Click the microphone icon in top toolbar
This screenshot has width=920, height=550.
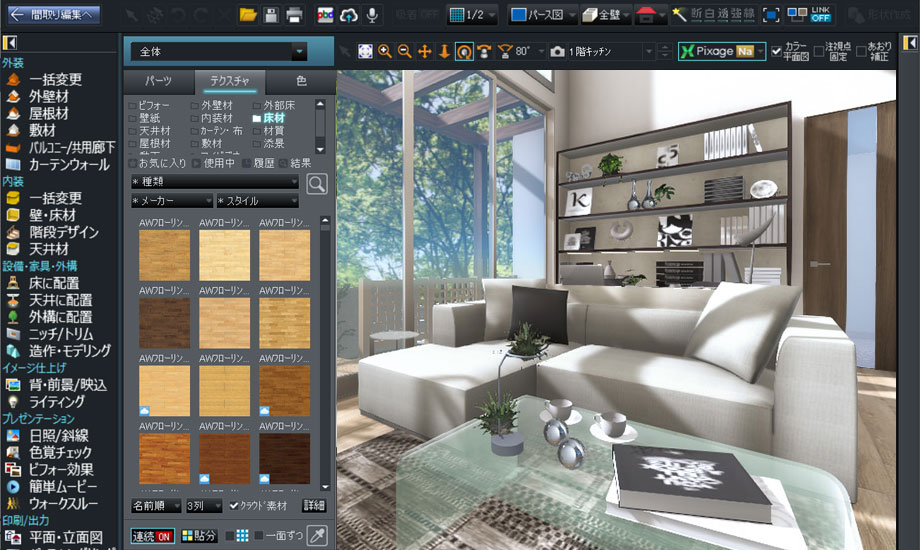coord(373,15)
